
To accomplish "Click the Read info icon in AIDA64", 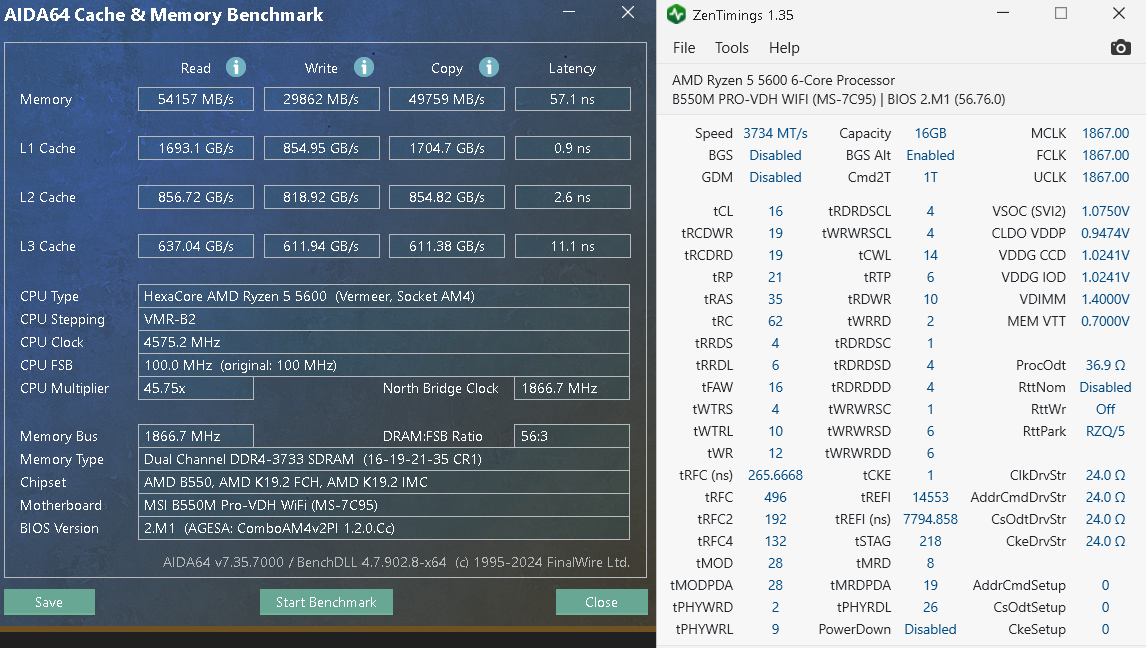I will (235, 67).
